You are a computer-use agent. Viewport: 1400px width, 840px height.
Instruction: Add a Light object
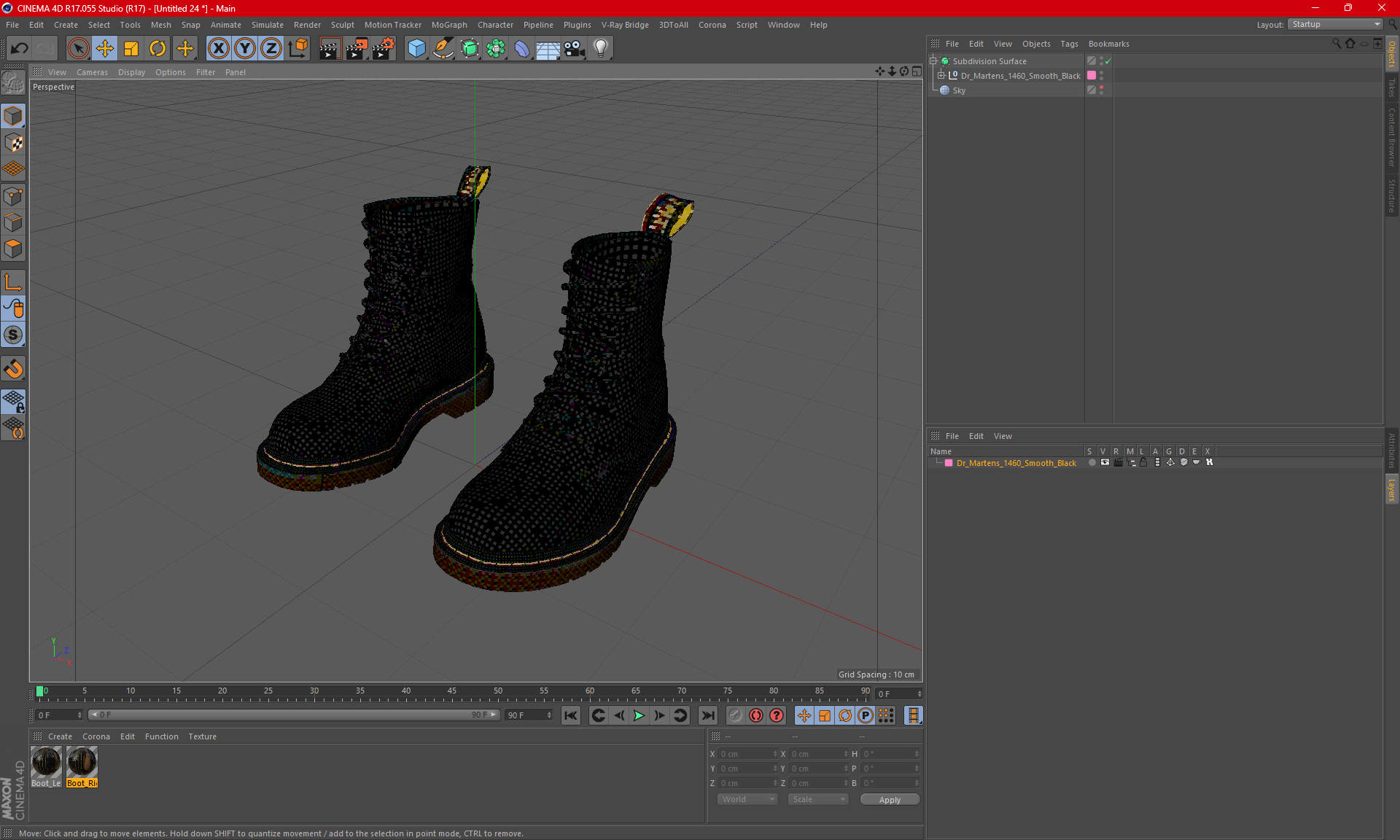click(601, 48)
